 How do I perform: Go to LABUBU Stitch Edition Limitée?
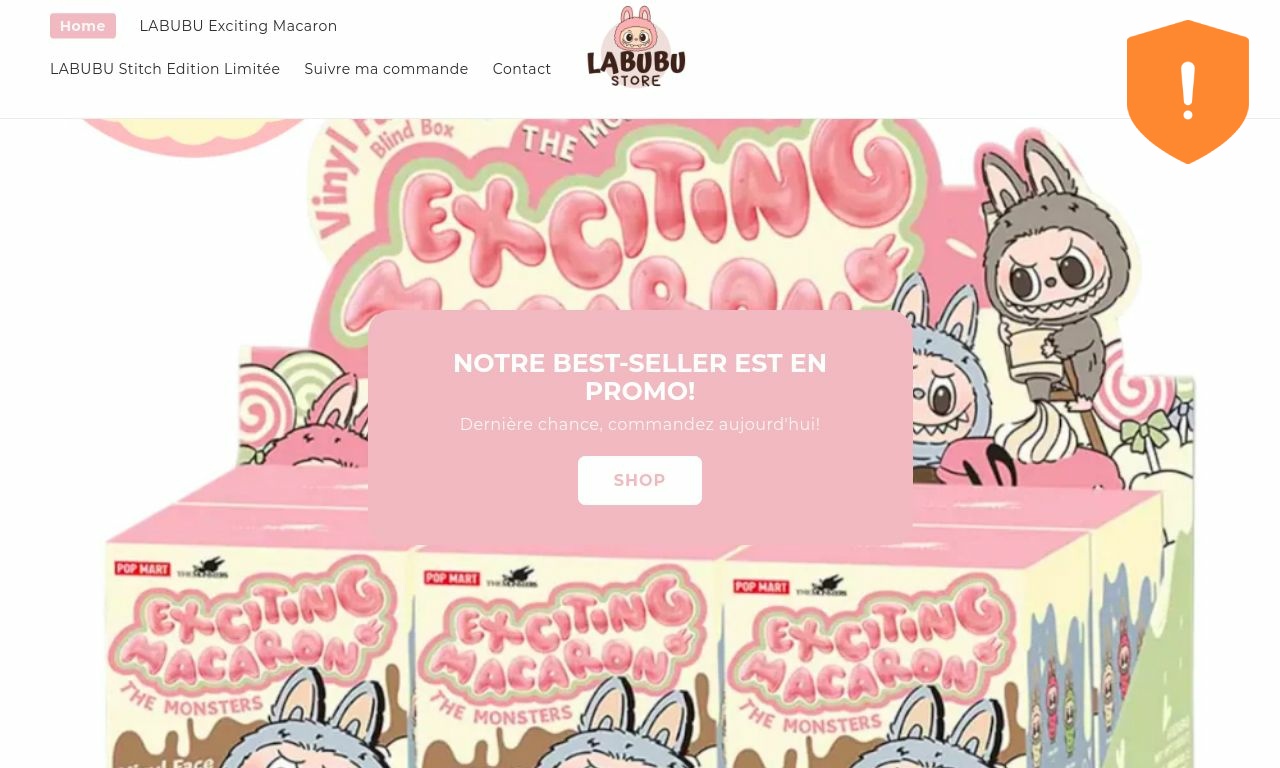(165, 69)
